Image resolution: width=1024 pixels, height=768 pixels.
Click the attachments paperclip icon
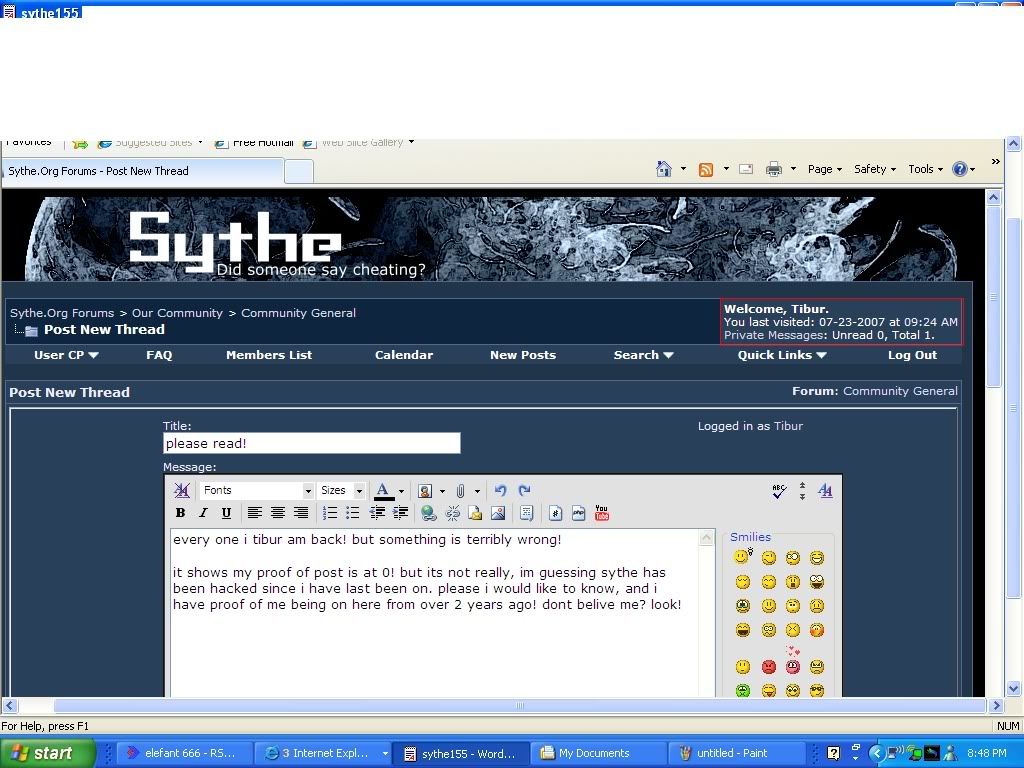click(460, 490)
